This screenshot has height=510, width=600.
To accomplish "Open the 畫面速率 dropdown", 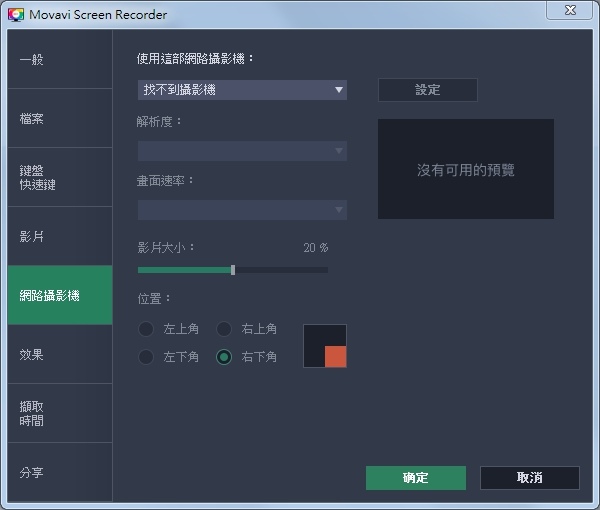I will click(242, 210).
